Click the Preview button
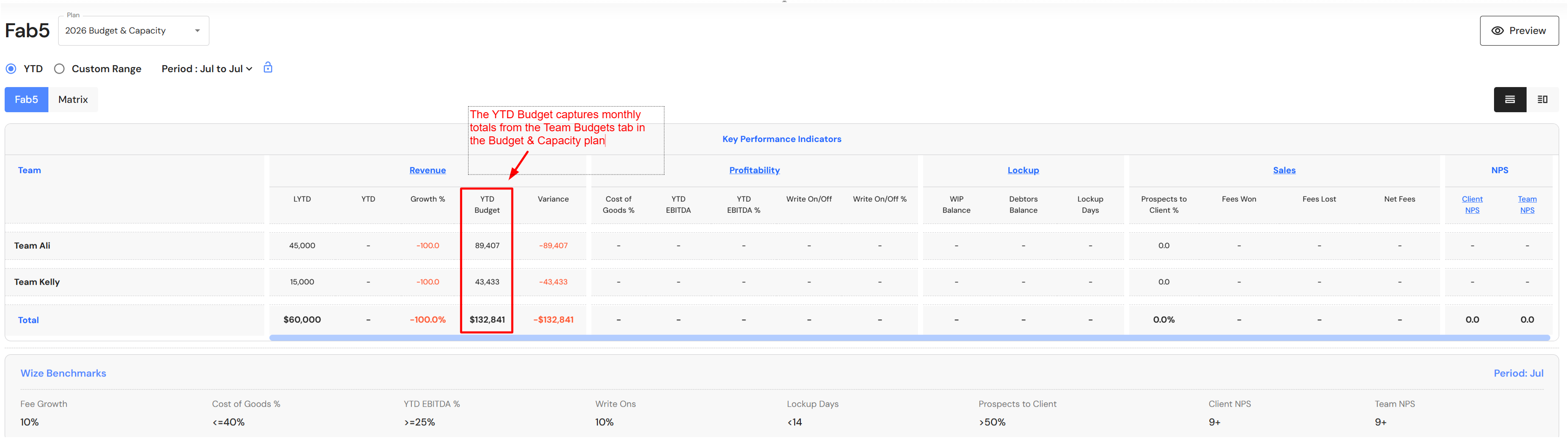Screen dimensions: 1568x438 pyautogui.click(x=1519, y=30)
